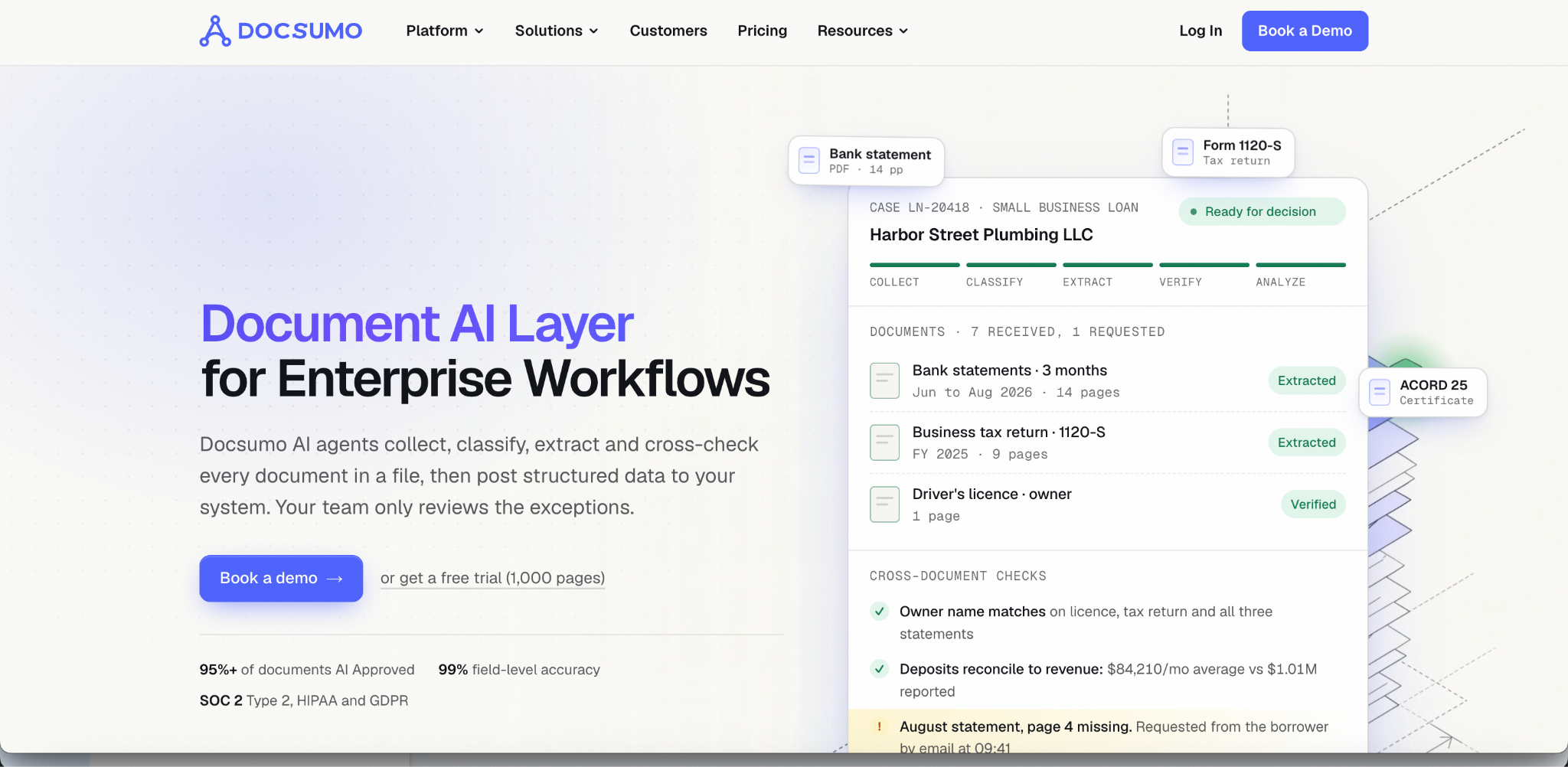Click the Docsumo logo icon
Image resolution: width=1568 pixels, height=767 pixels.
[x=215, y=31]
